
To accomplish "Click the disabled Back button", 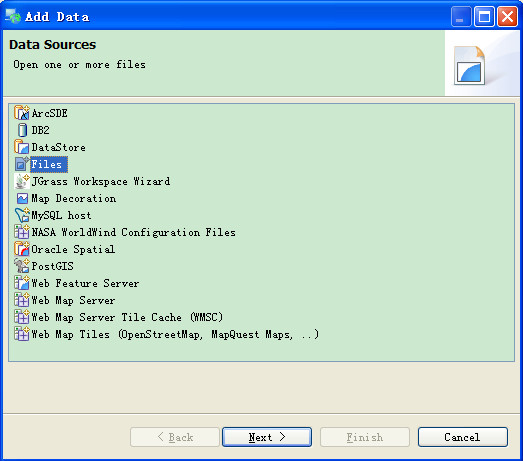I will (175, 437).
